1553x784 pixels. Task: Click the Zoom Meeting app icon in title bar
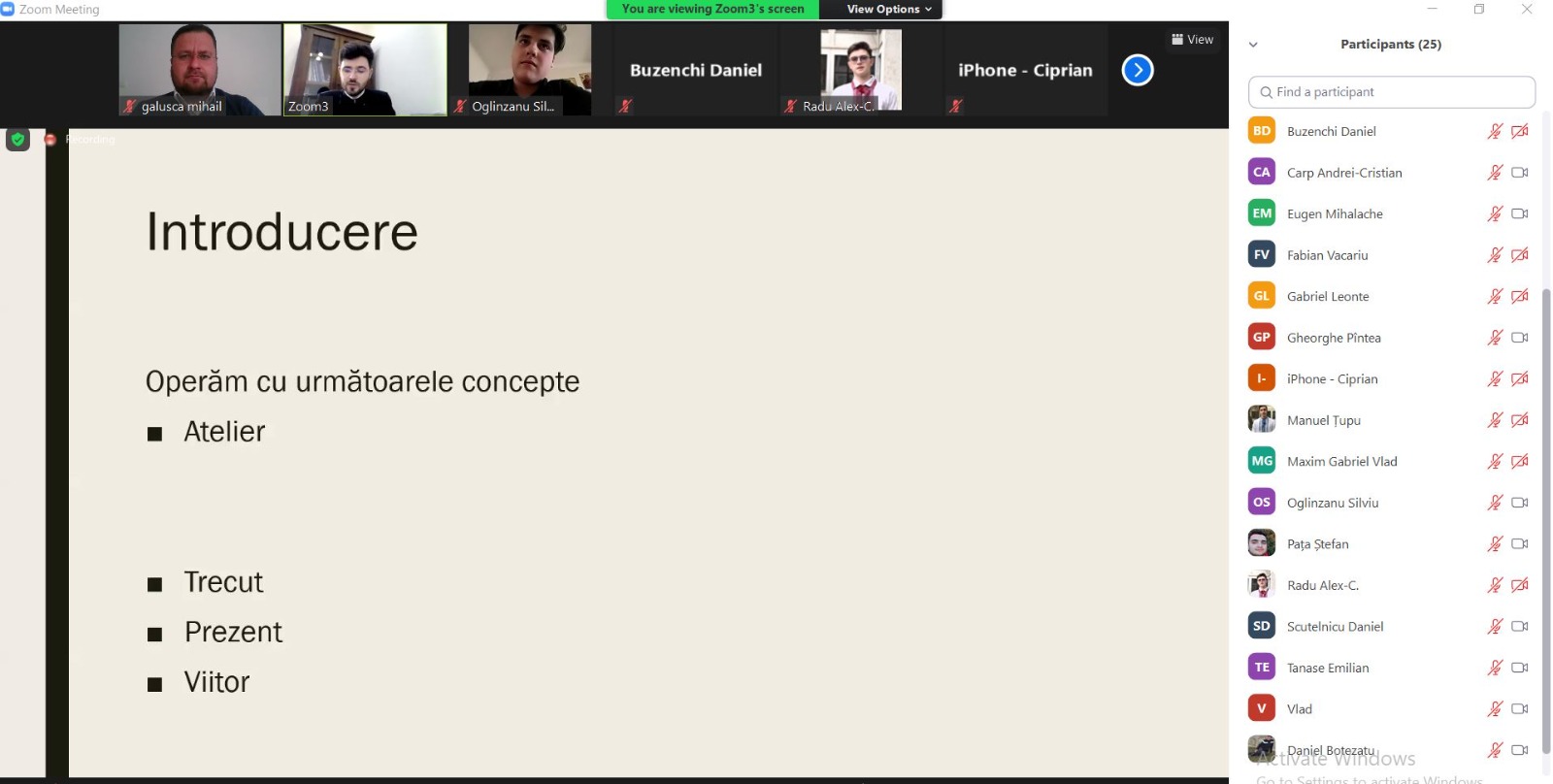coord(8,9)
